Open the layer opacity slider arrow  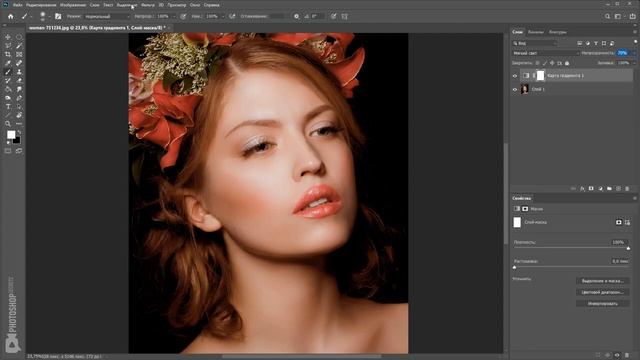coord(634,53)
